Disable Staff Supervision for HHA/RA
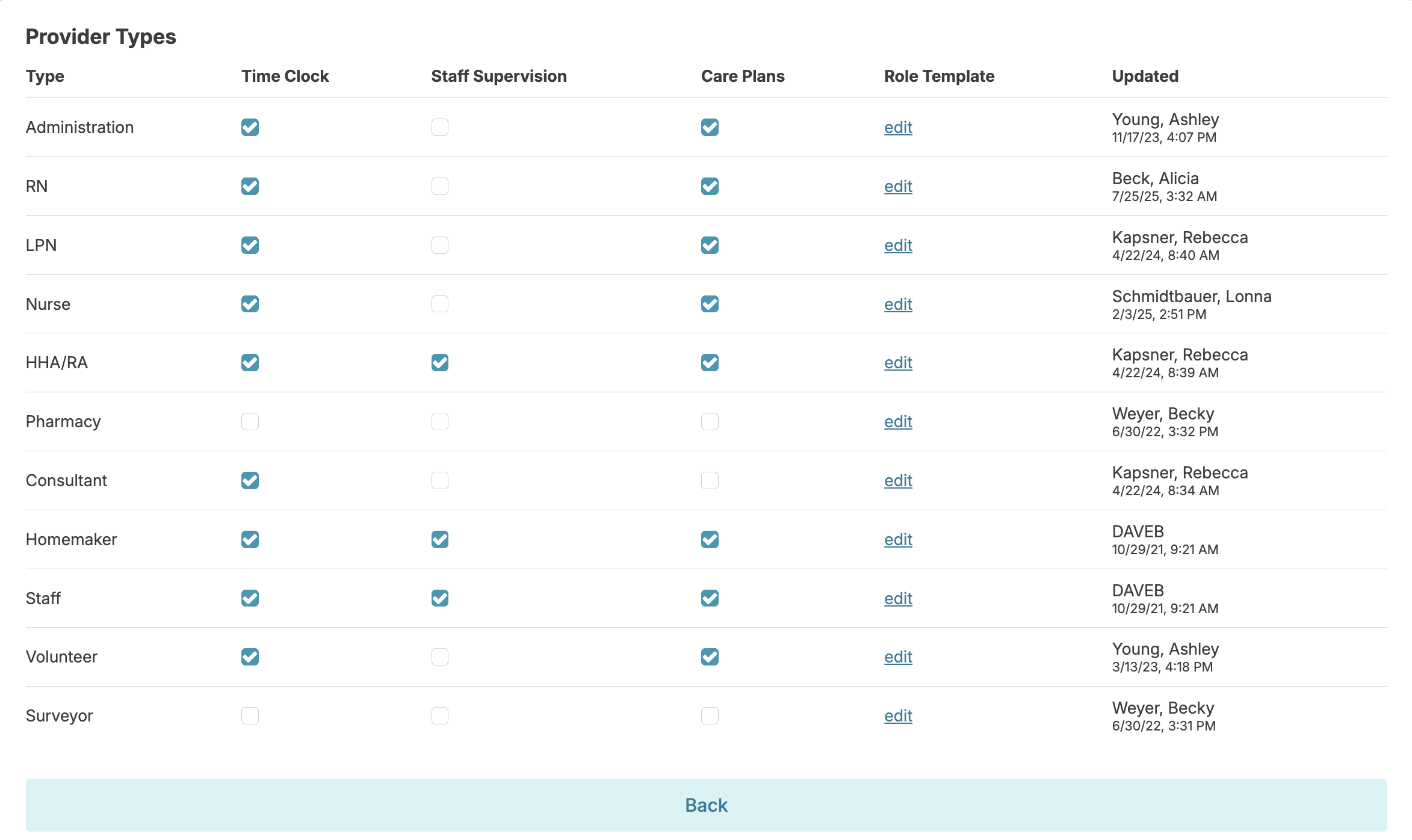The height and width of the screenshot is (840, 1412). [x=439, y=363]
